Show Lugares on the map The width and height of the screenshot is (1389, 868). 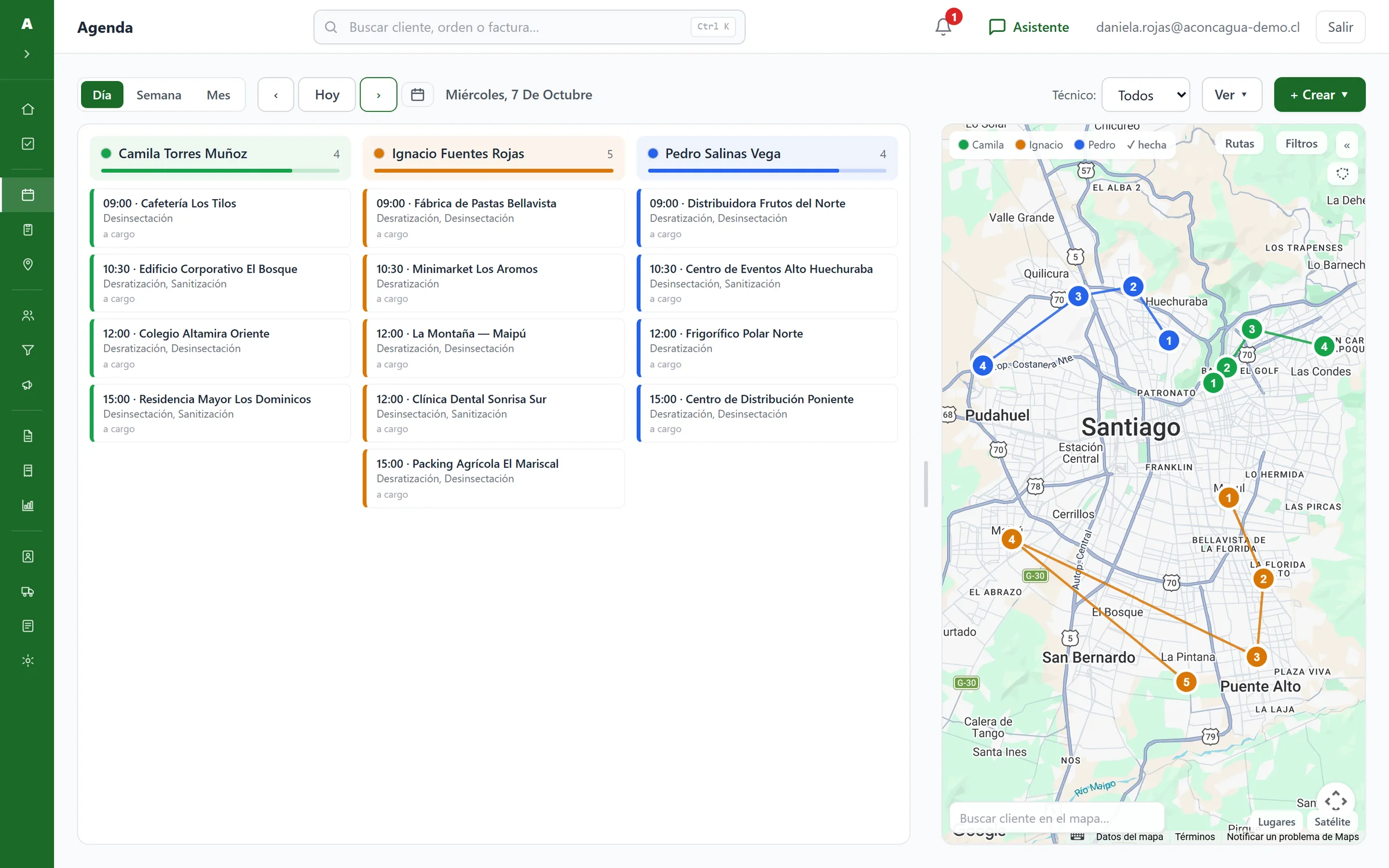(1276, 822)
